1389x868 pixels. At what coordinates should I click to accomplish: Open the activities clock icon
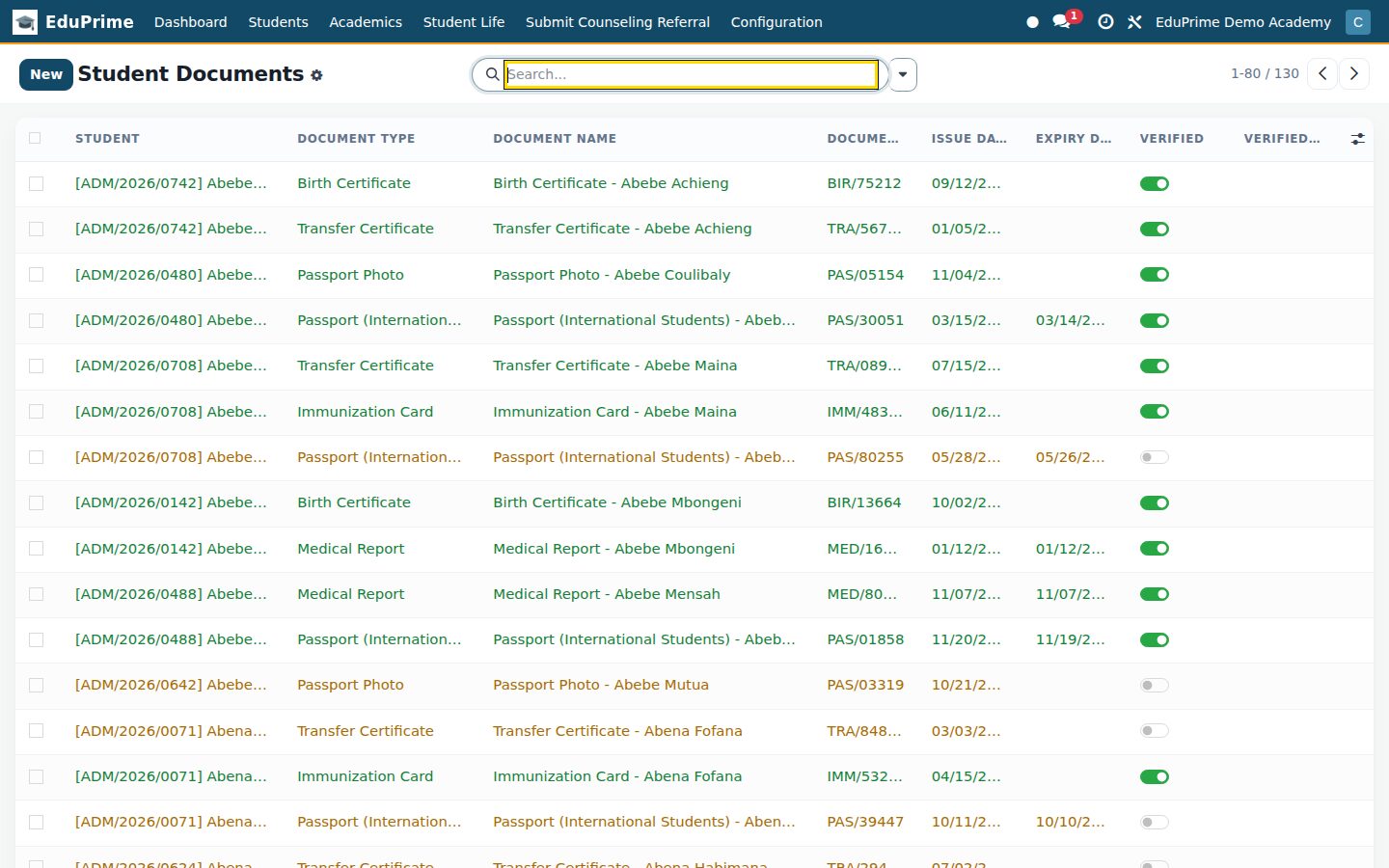click(1105, 21)
